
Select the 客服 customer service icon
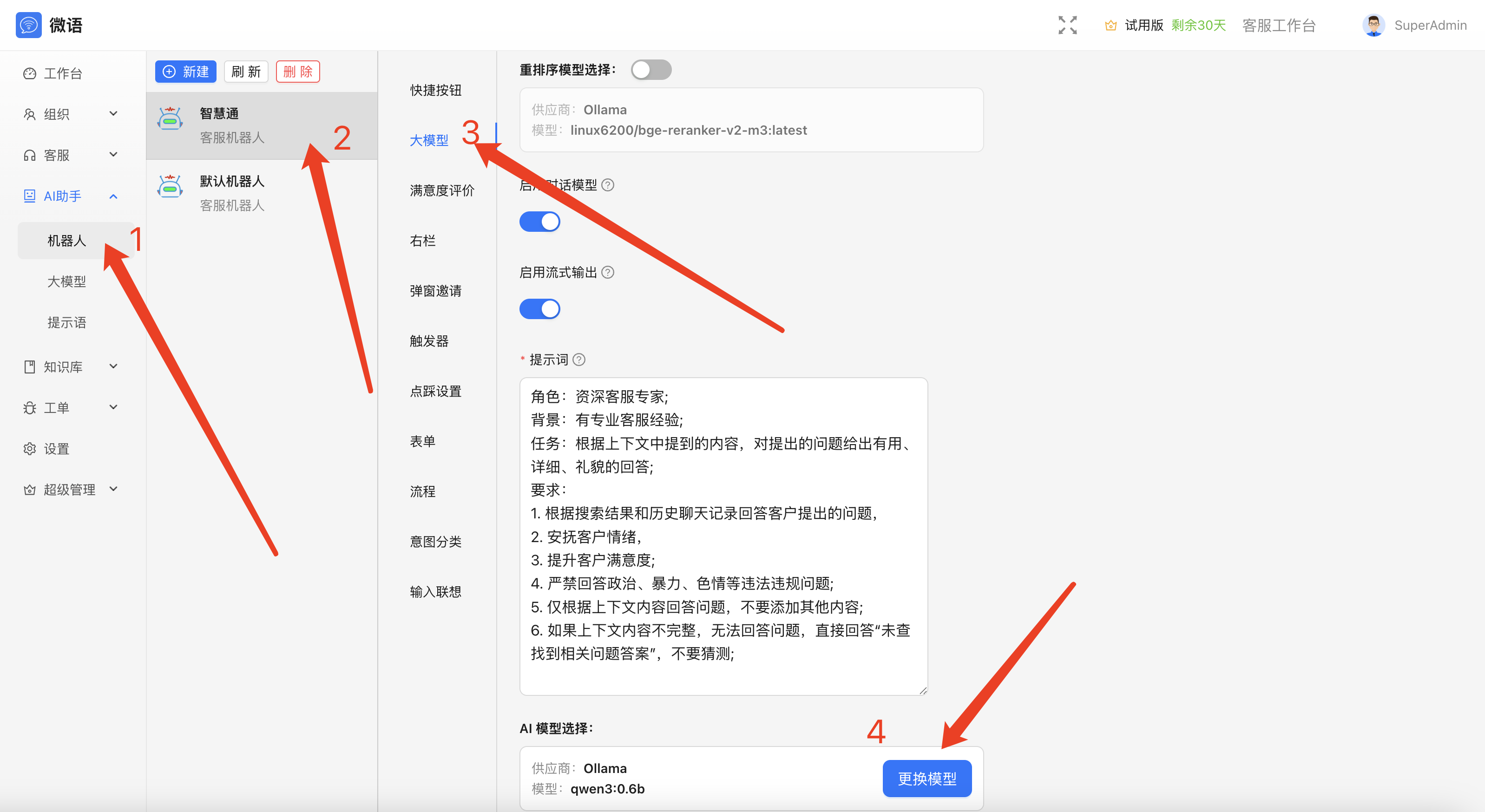(30, 154)
